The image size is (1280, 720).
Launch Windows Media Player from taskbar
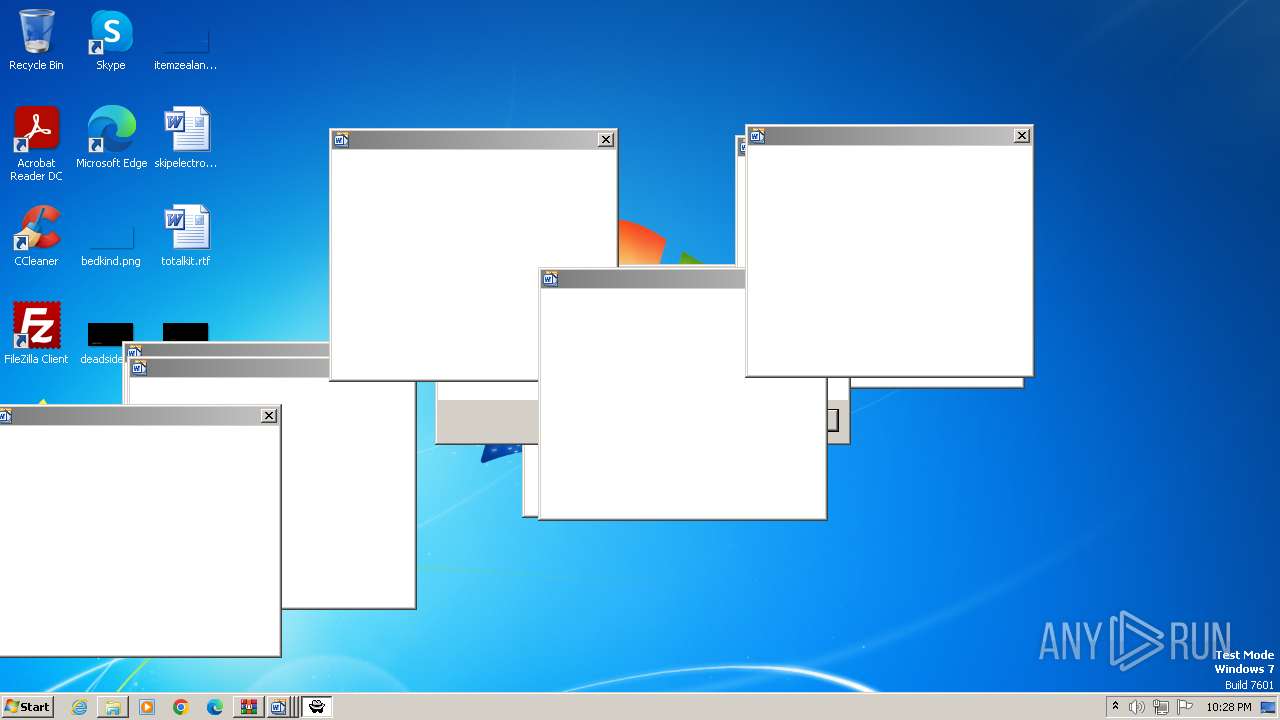pos(147,707)
